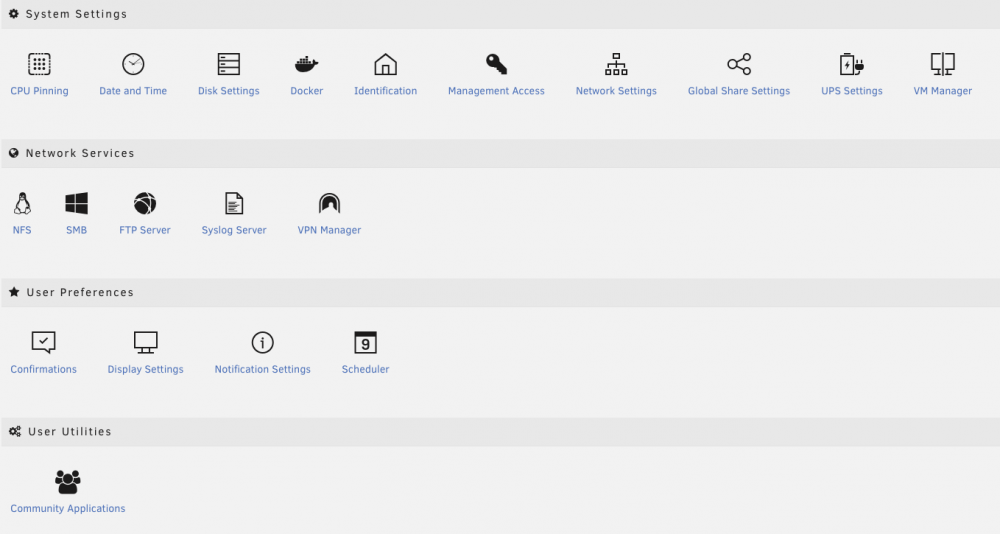Click the Management Access key icon

tap(496, 64)
